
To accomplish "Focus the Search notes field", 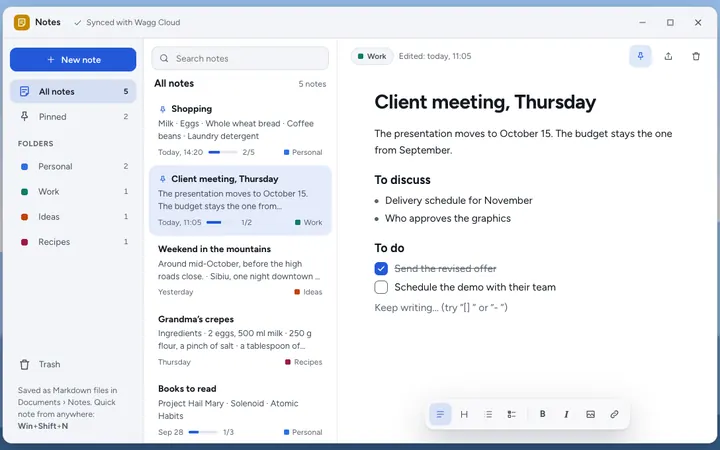I will point(240,58).
